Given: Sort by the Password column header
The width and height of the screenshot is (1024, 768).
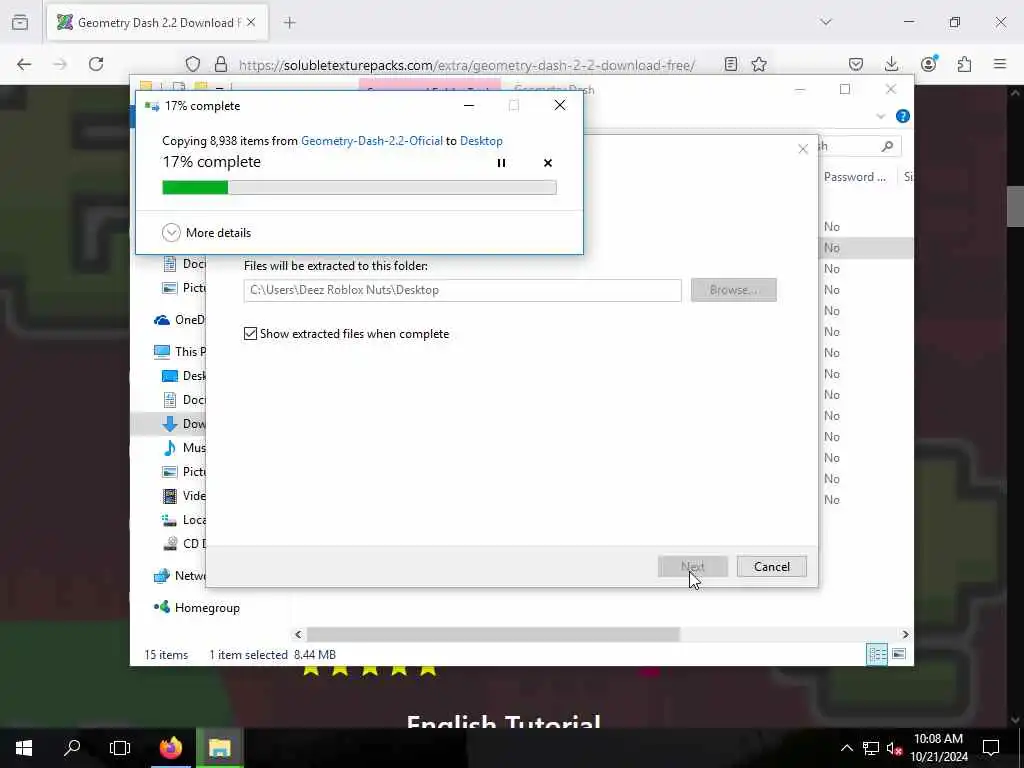Looking at the screenshot, I should [x=855, y=177].
